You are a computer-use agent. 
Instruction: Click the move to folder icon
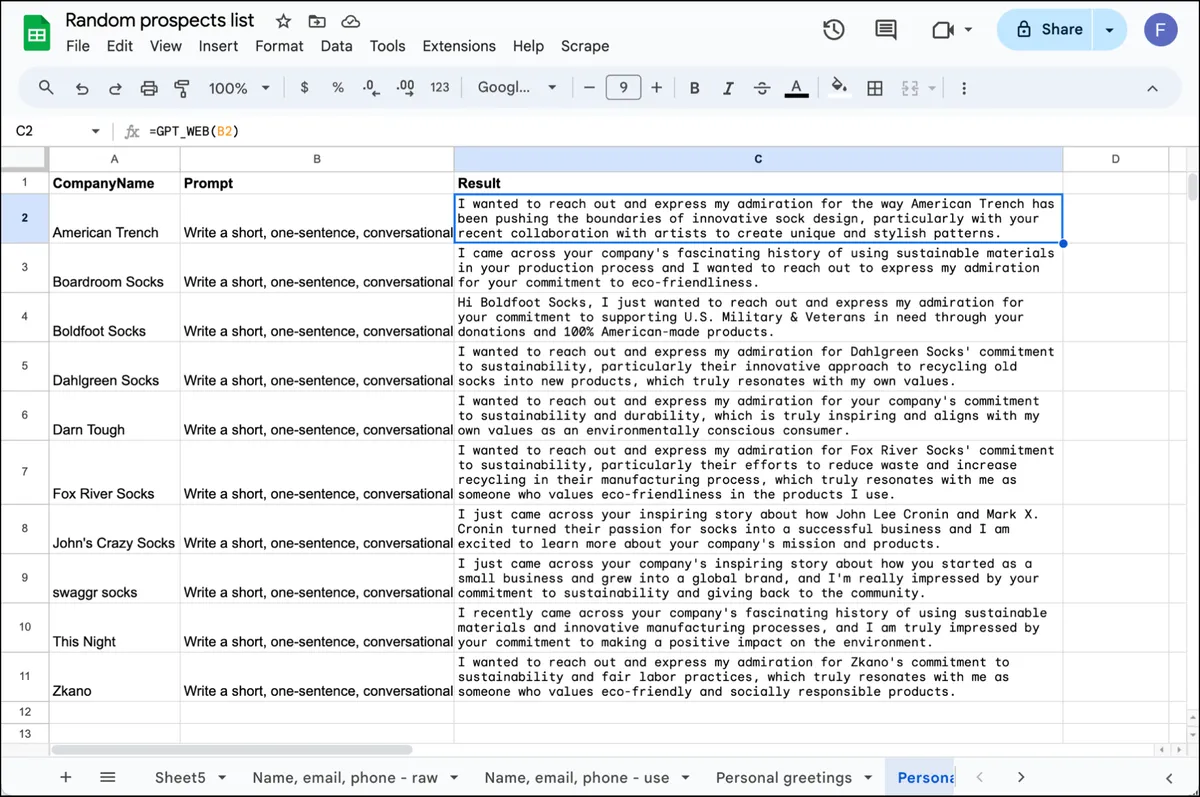316,21
